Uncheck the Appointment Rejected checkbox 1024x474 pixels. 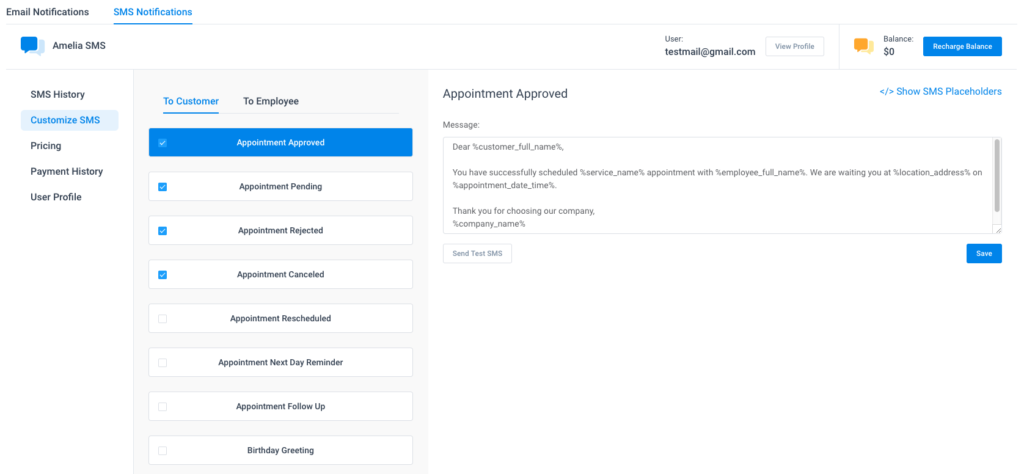pos(163,230)
